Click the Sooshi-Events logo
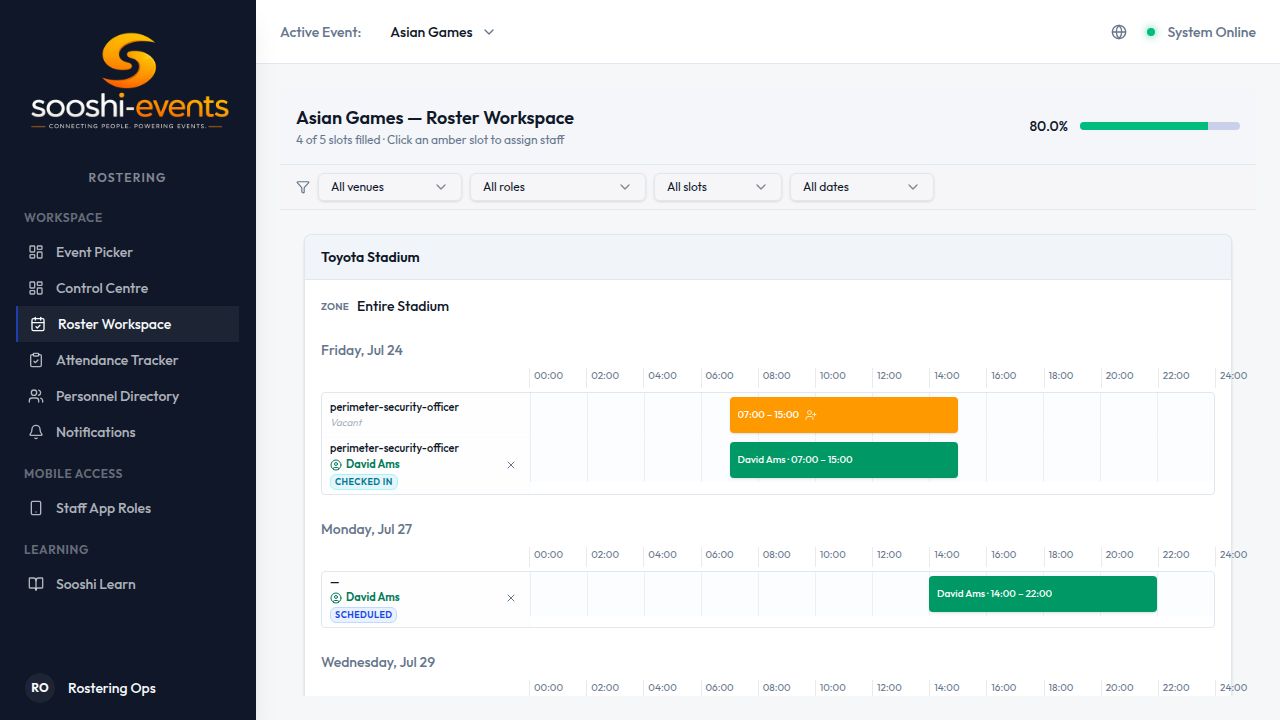 tap(129, 82)
